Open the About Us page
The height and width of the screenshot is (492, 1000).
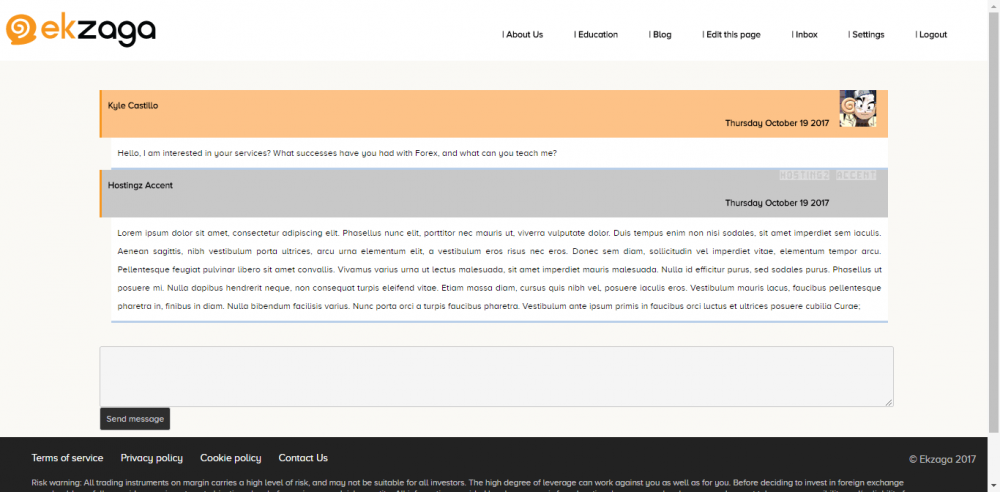tap(523, 35)
